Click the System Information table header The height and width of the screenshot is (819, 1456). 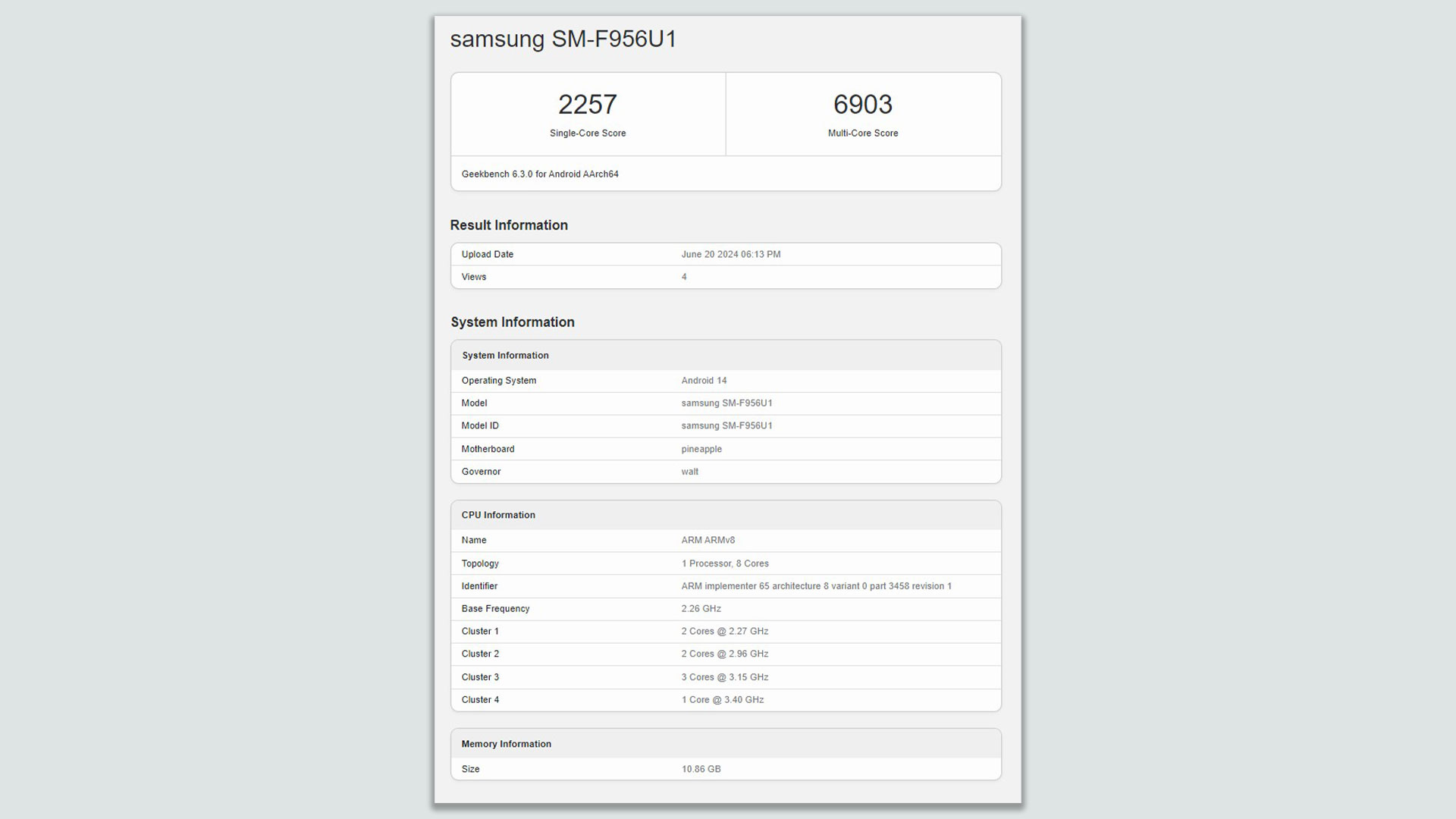click(x=505, y=355)
